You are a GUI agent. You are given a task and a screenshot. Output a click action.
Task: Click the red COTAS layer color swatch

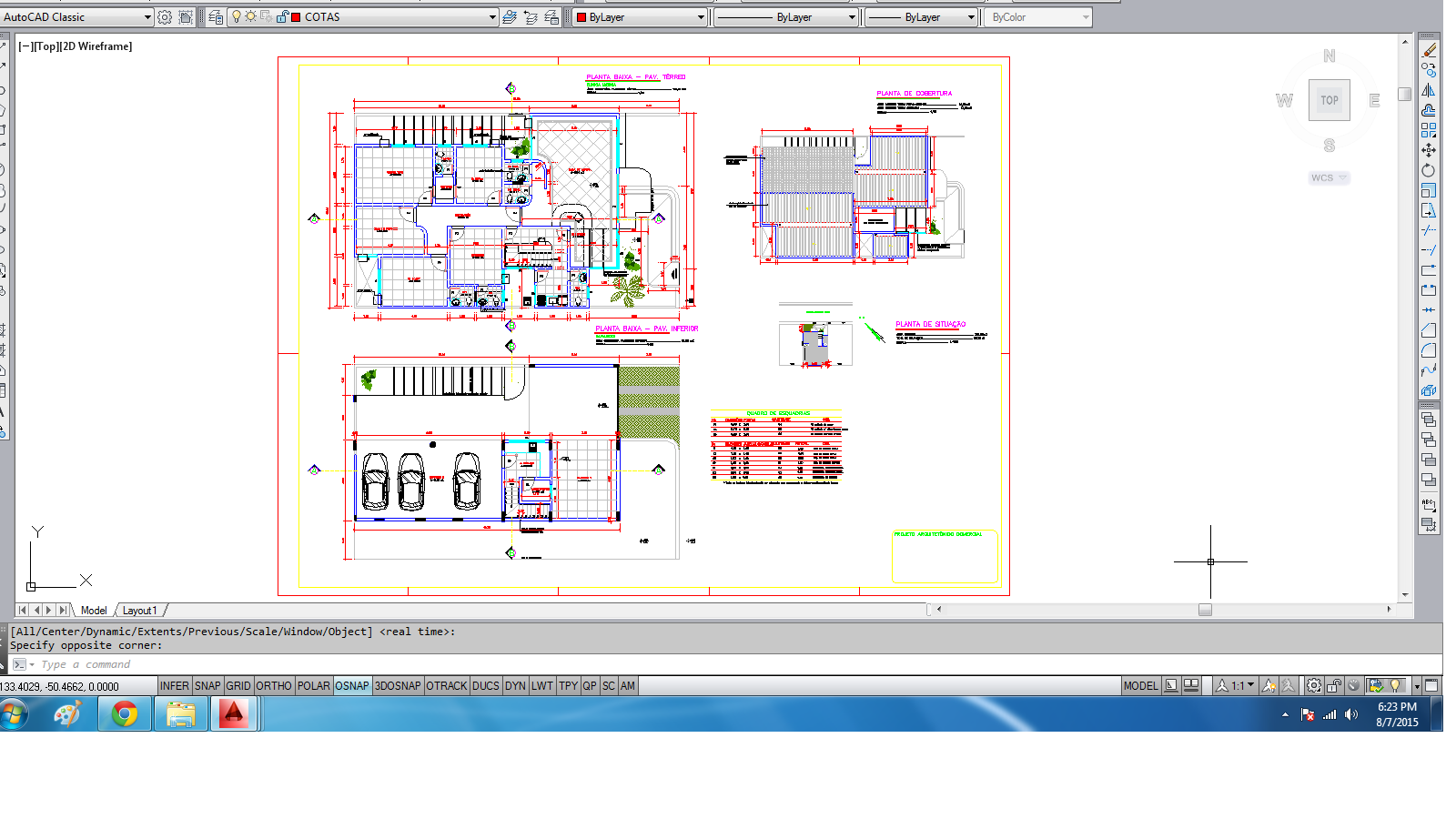tap(296, 16)
